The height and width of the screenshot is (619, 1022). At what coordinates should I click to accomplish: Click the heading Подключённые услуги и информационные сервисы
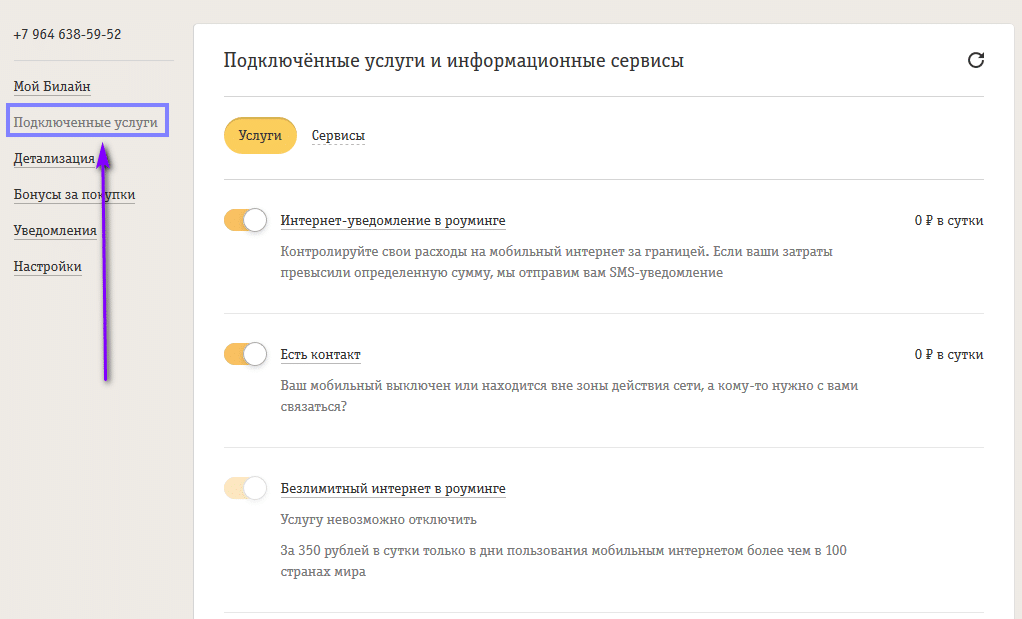[454, 61]
